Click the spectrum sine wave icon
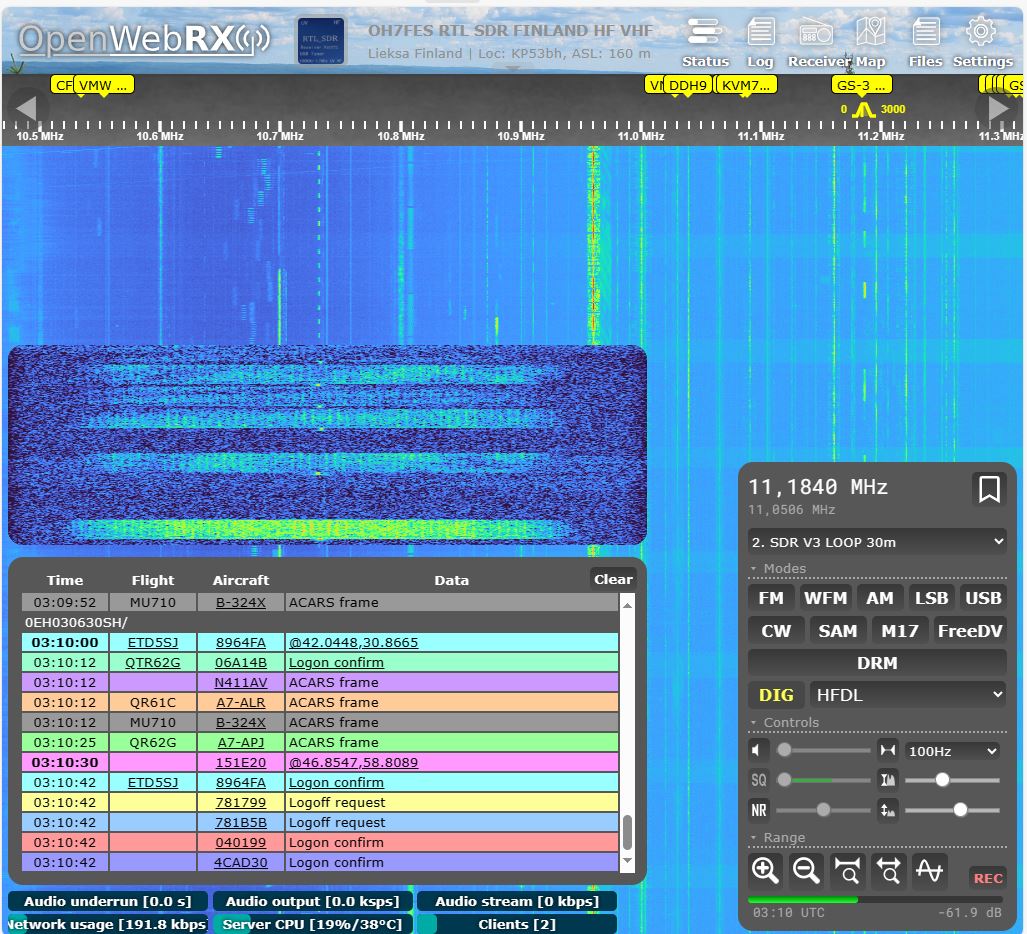This screenshot has width=1027, height=934. (x=929, y=871)
